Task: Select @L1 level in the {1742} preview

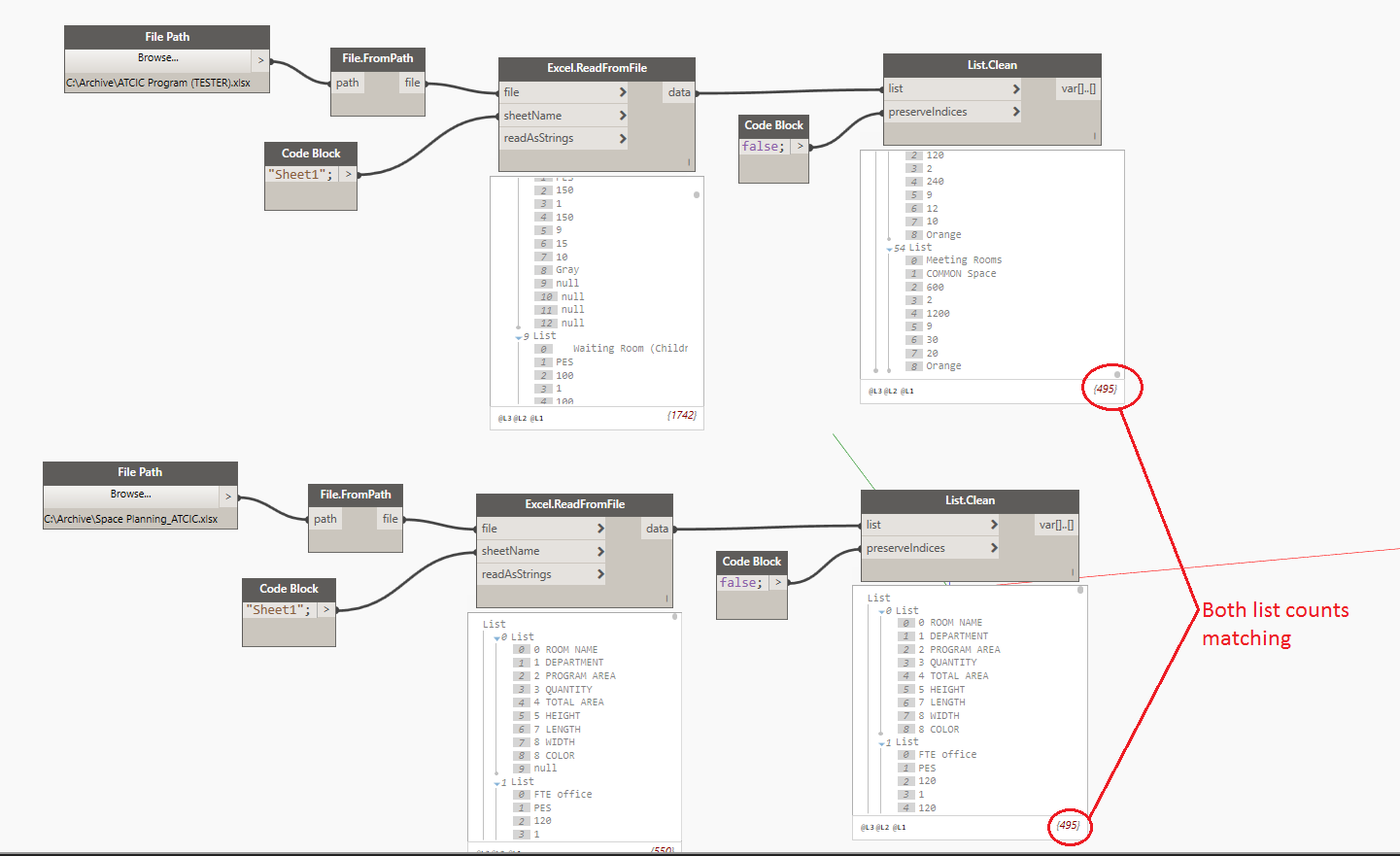Action: click(536, 419)
